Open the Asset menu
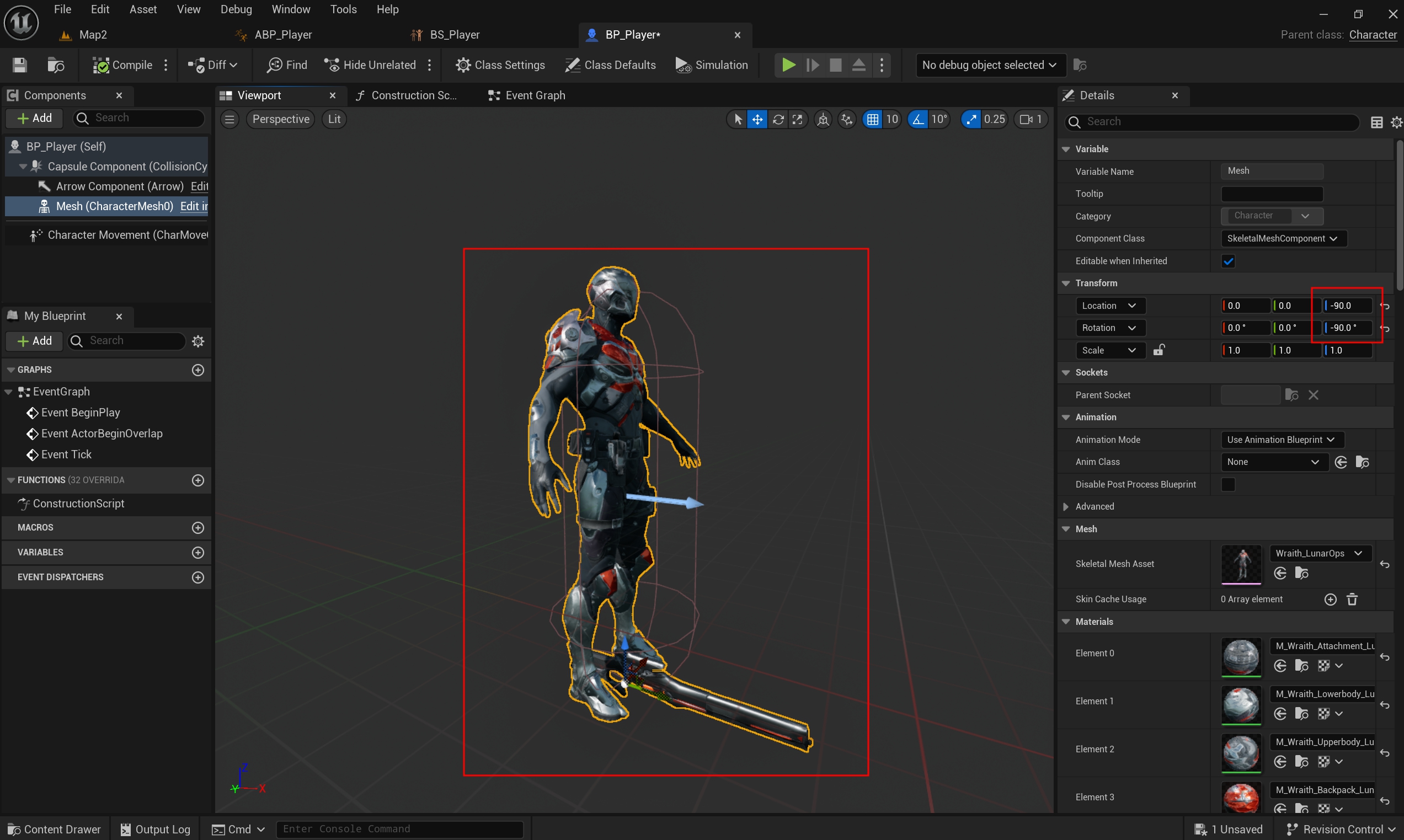Viewport: 1404px width, 840px height. (x=143, y=9)
